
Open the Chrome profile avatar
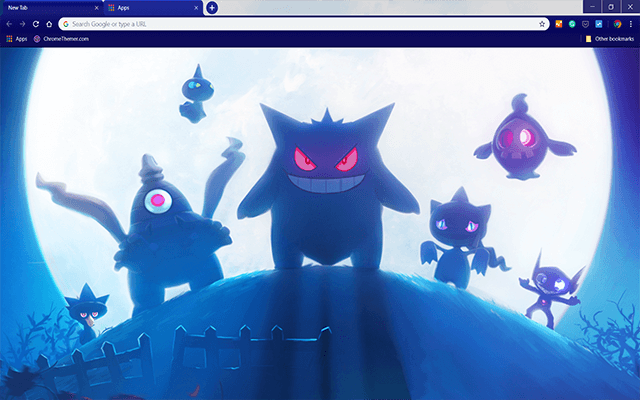[617, 24]
